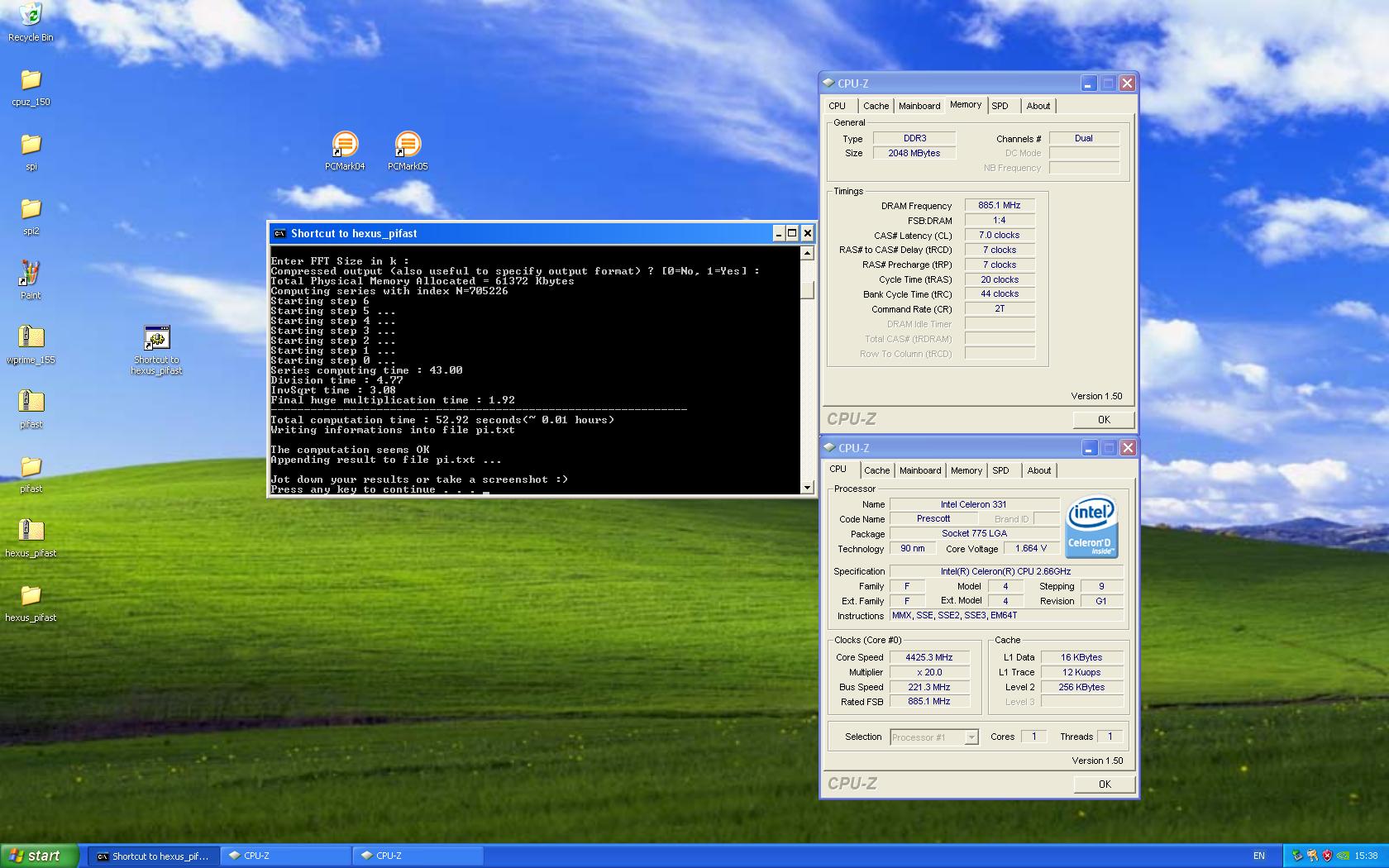Select the pifast folder icon
The image size is (1389, 868).
pos(31,473)
